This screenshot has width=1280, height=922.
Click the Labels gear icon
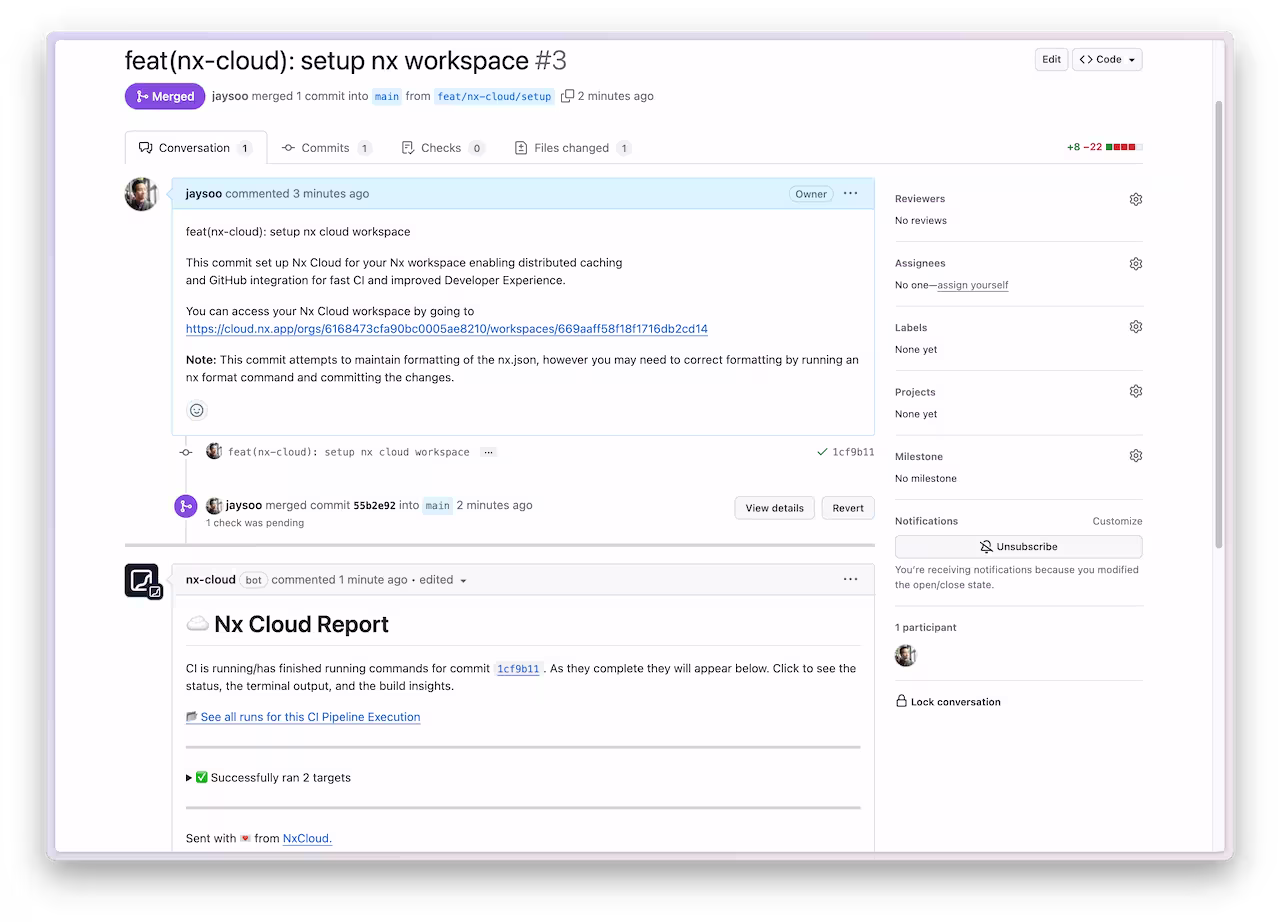click(x=1135, y=327)
